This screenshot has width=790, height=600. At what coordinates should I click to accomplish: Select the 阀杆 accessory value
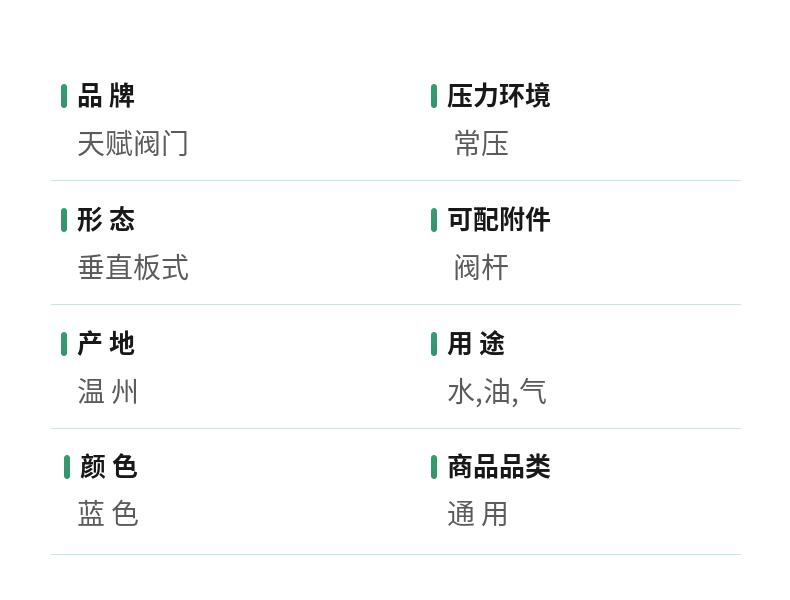click(x=481, y=268)
